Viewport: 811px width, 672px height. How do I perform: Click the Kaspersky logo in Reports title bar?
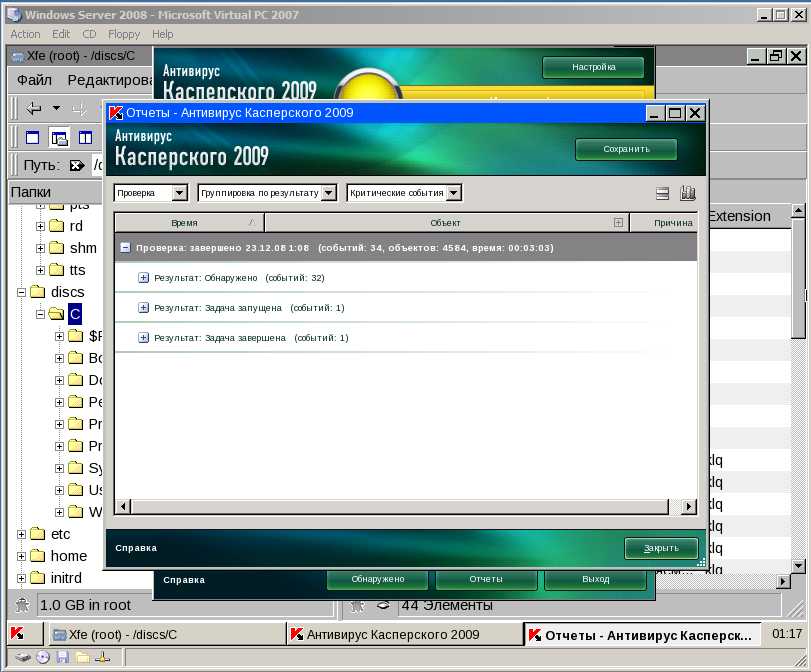click(116, 113)
